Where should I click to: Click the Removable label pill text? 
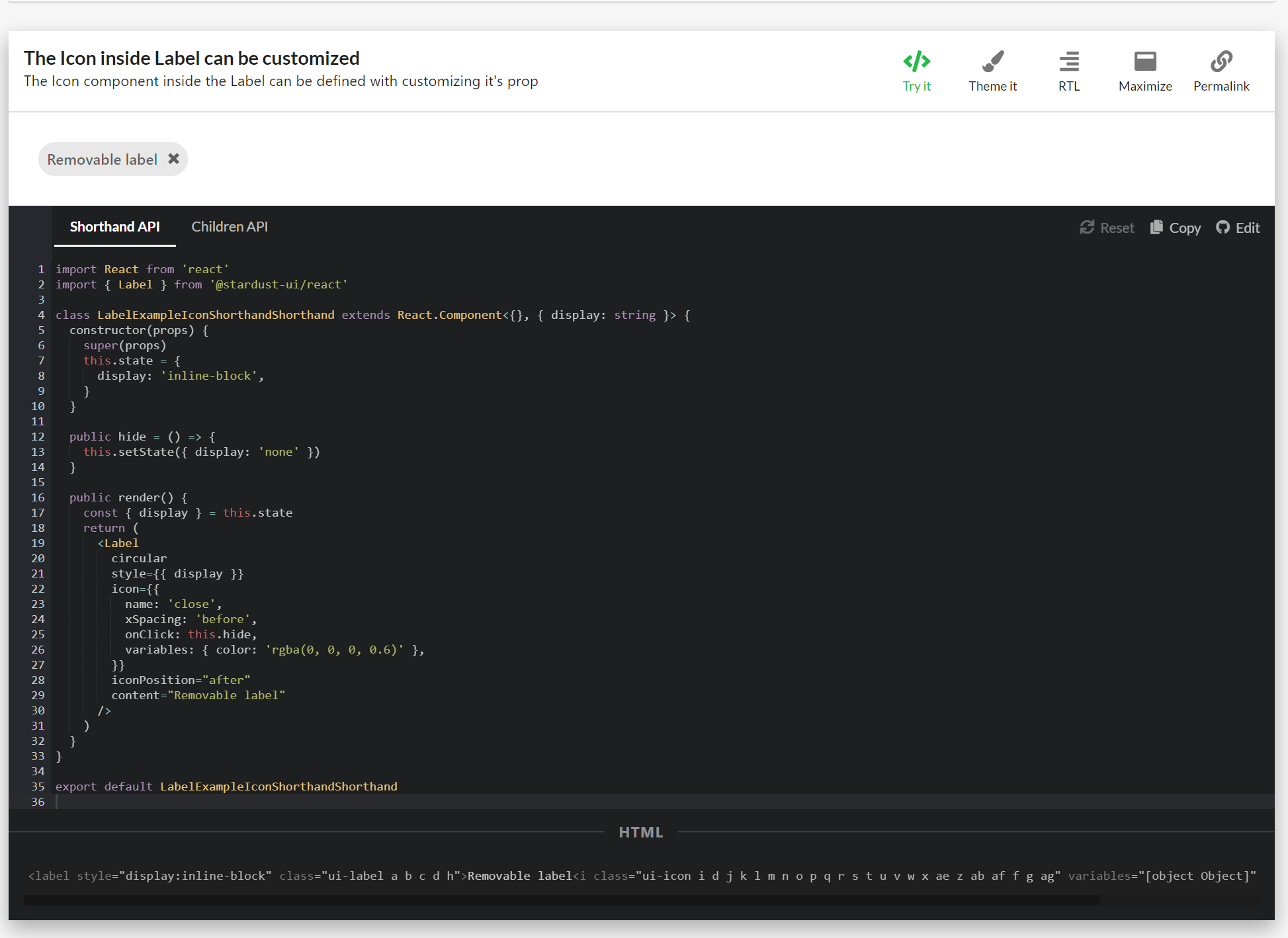pos(102,159)
